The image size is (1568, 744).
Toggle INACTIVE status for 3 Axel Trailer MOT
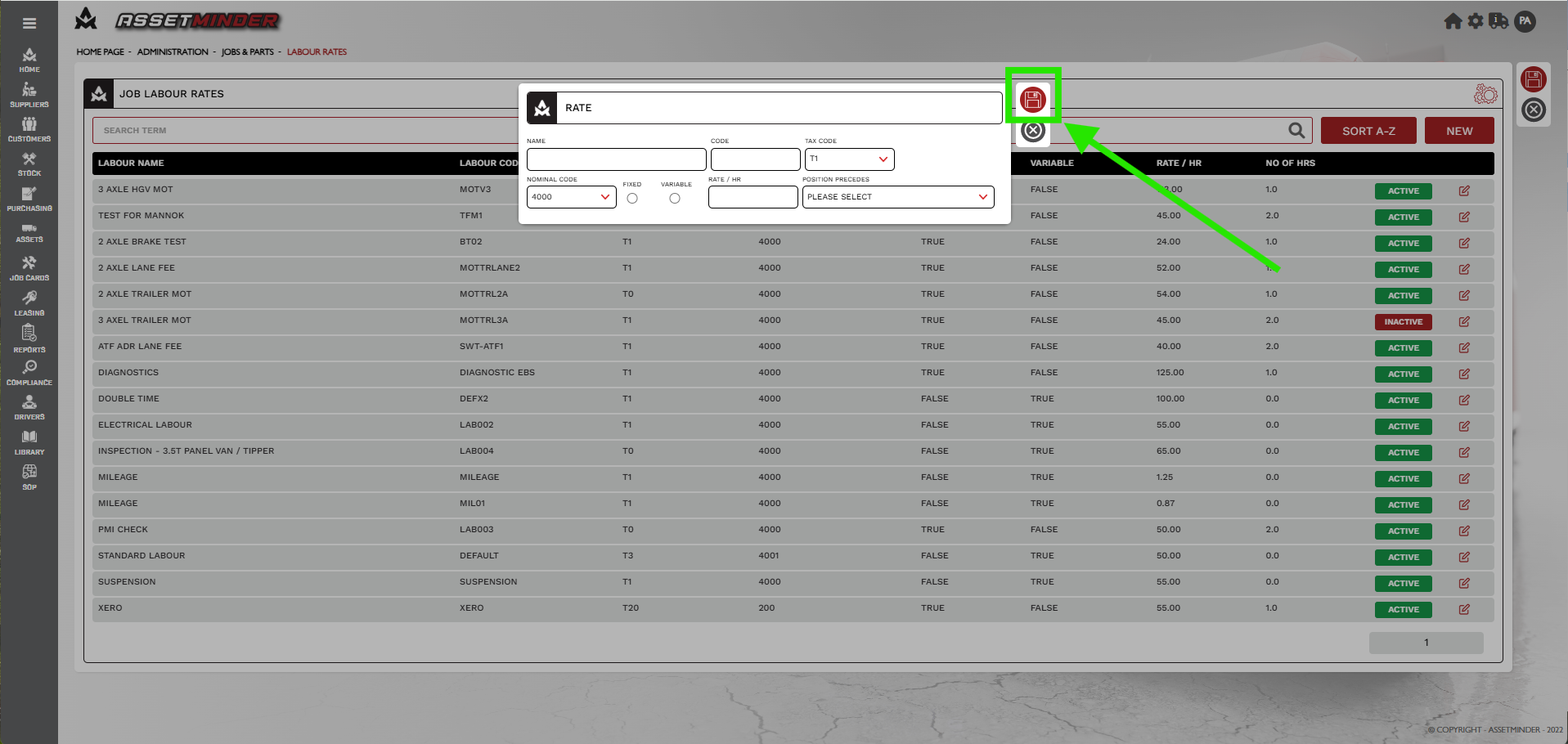1404,321
